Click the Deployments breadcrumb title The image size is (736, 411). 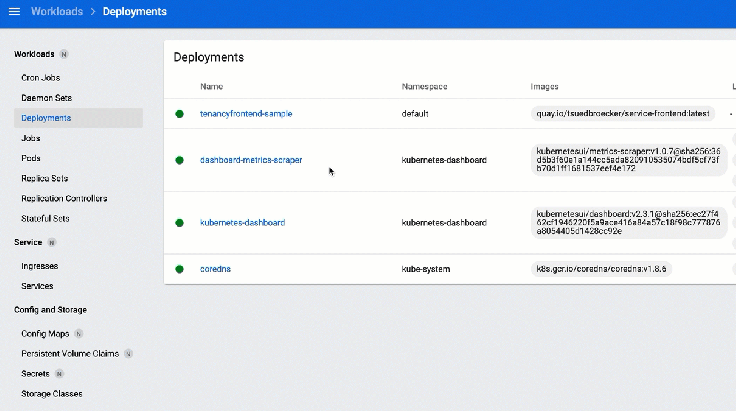tap(135, 11)
